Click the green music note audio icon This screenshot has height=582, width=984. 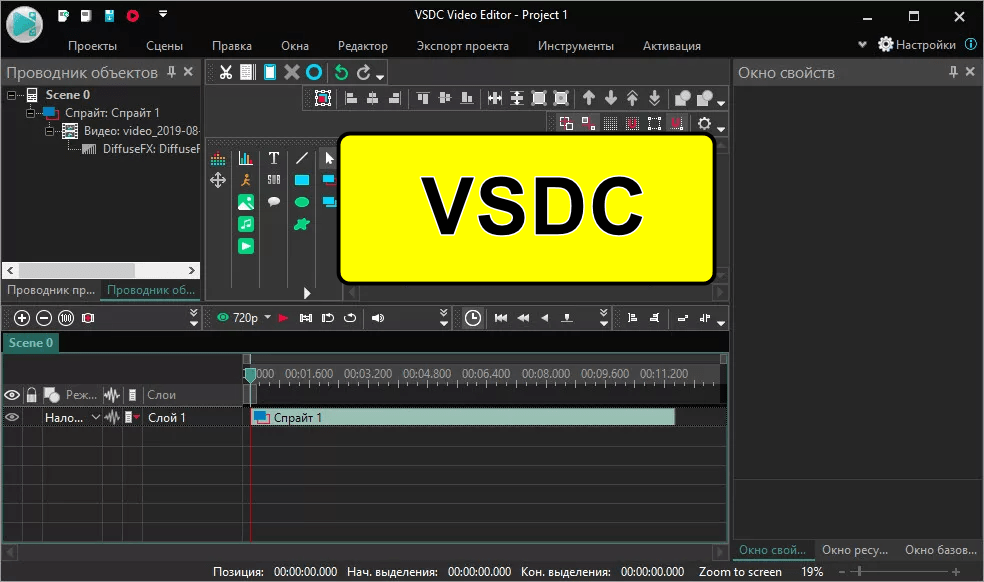click(x=246, y=224)
